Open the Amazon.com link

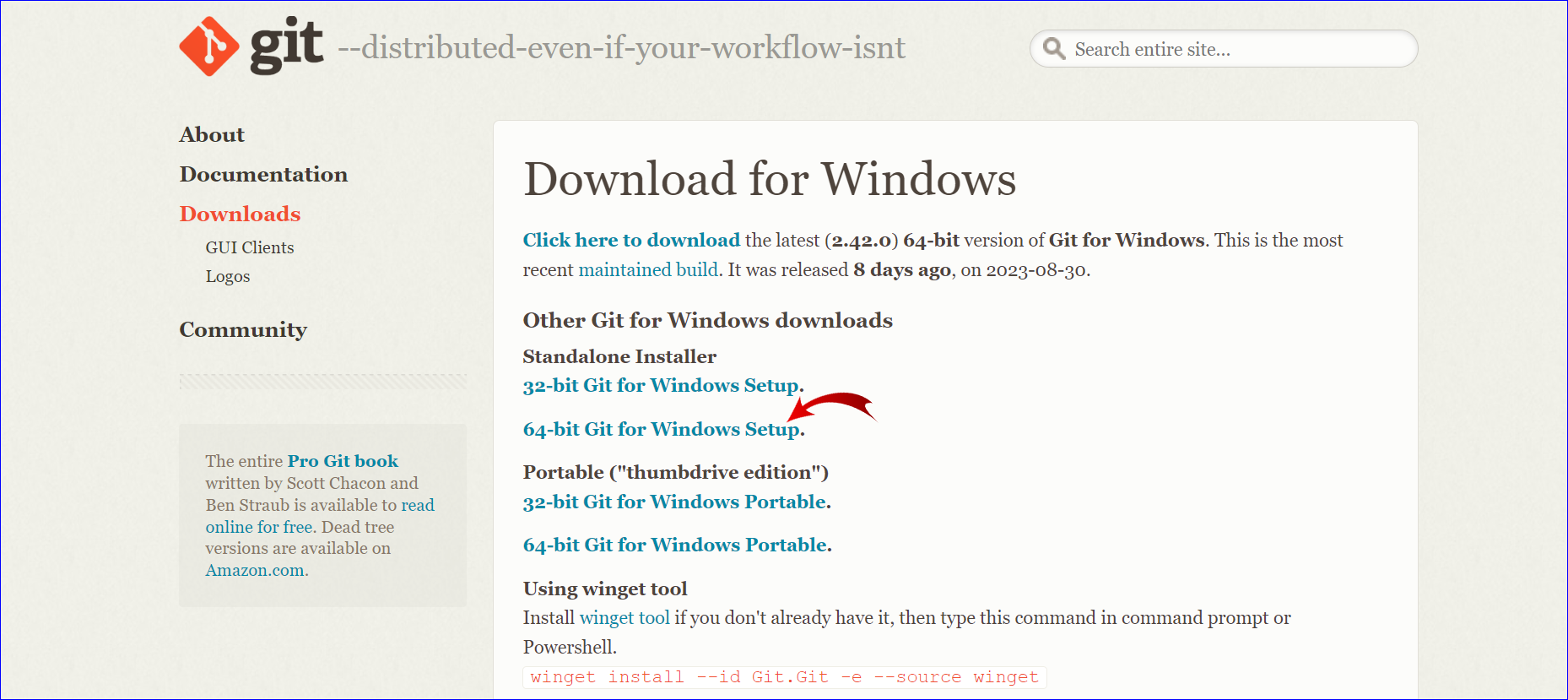255,570
